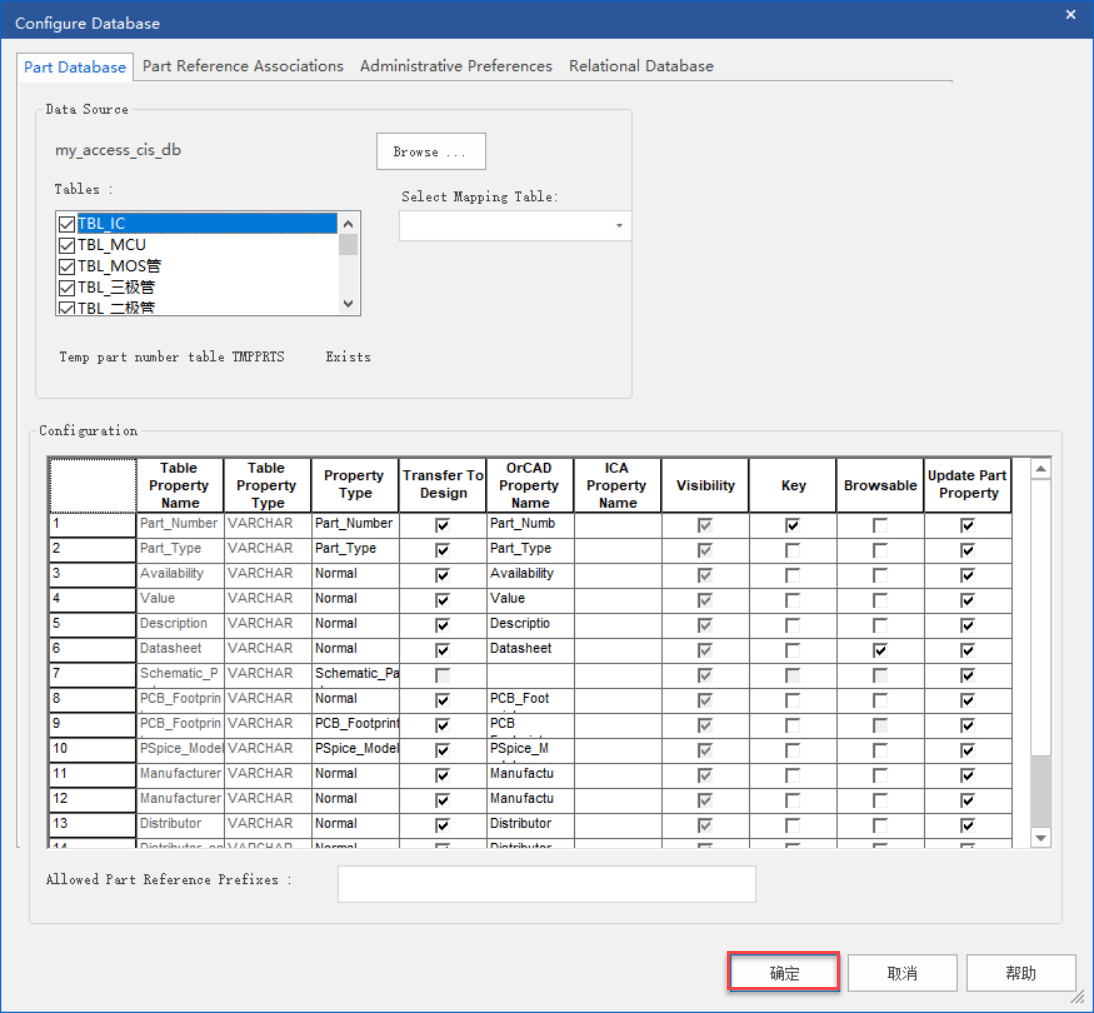Toggle Browsable checkbox for Datasheet row
This screenshot has width=1094, height=1013.
coord(880,649)
